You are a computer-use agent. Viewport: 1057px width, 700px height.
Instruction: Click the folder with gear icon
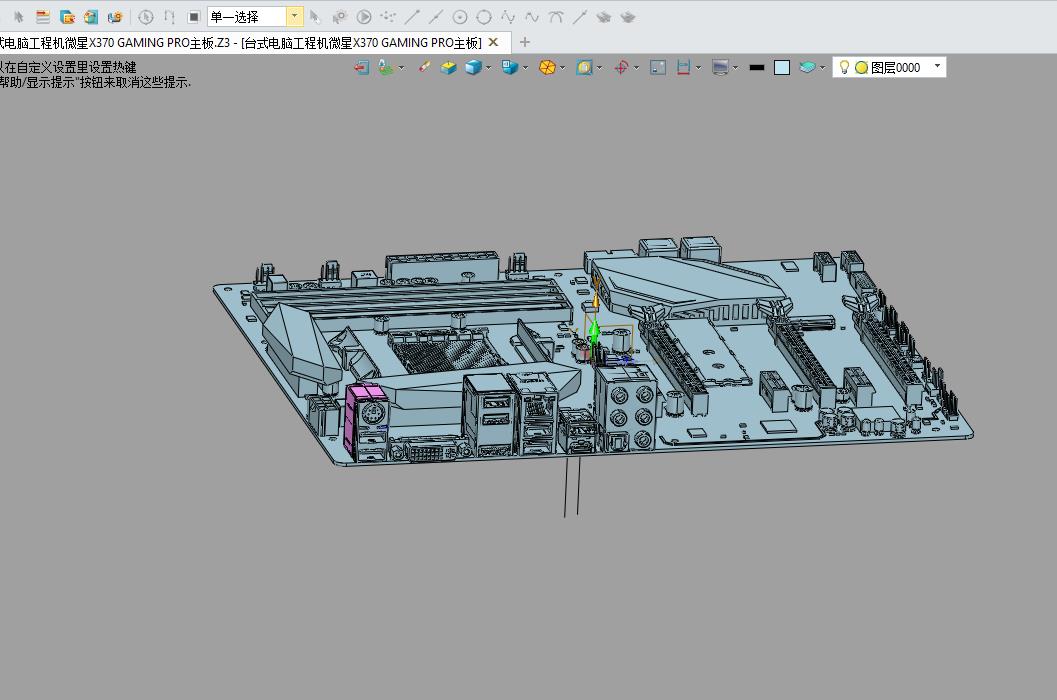67,17
